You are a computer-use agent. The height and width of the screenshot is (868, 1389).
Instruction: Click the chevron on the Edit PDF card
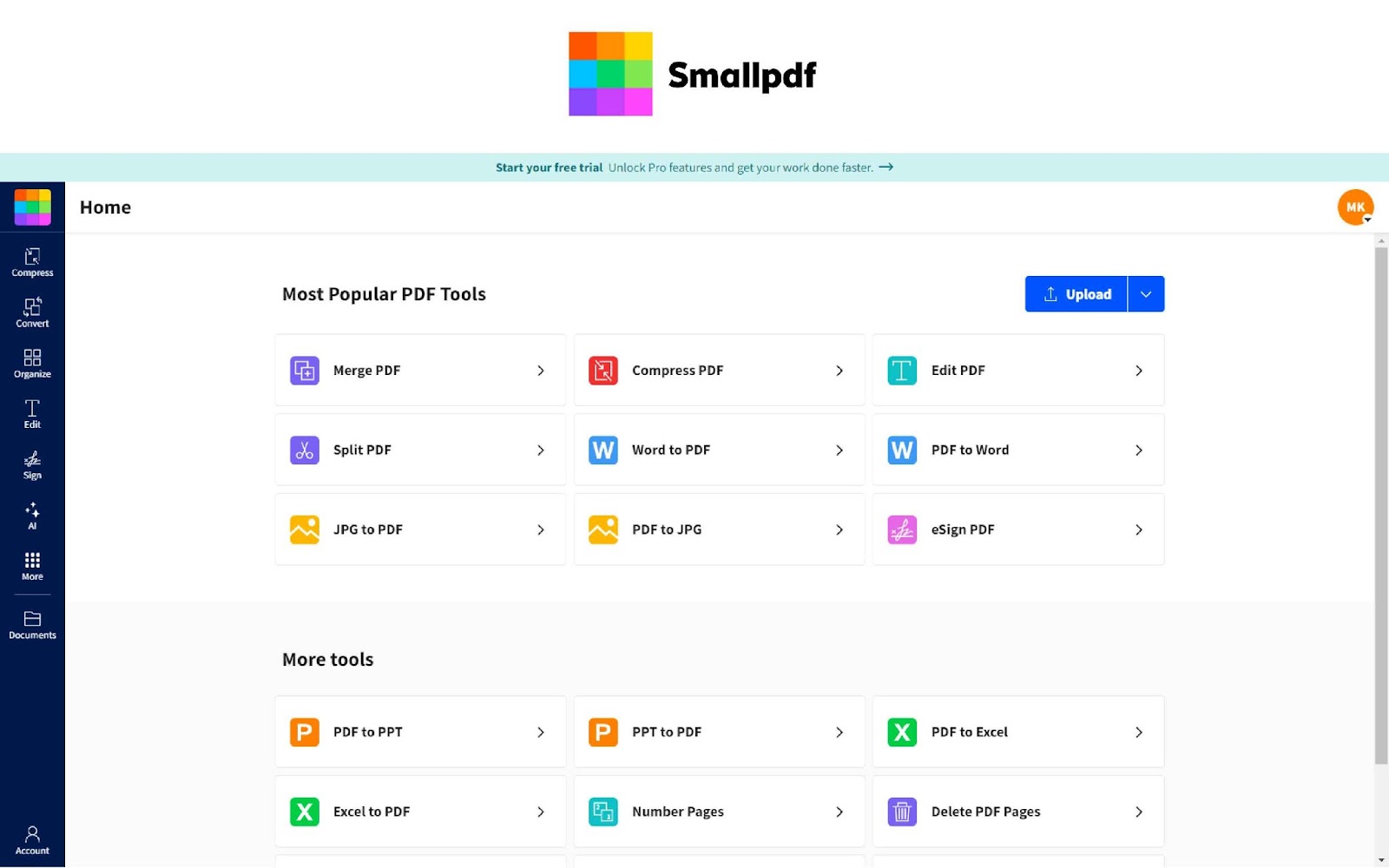coord(1139,371)
